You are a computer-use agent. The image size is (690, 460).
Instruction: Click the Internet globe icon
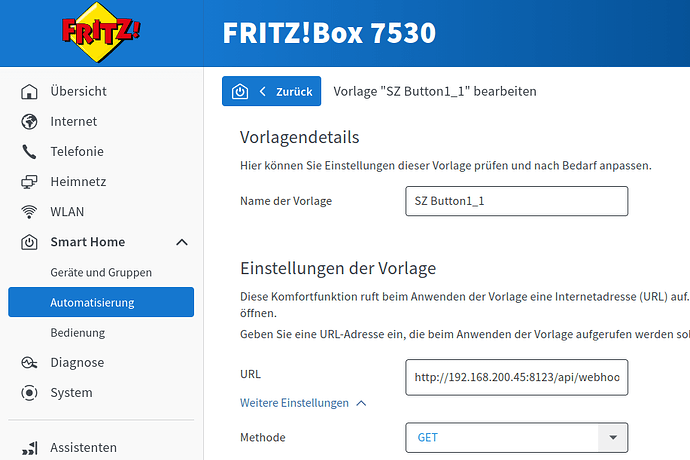(x=29, y=121)
